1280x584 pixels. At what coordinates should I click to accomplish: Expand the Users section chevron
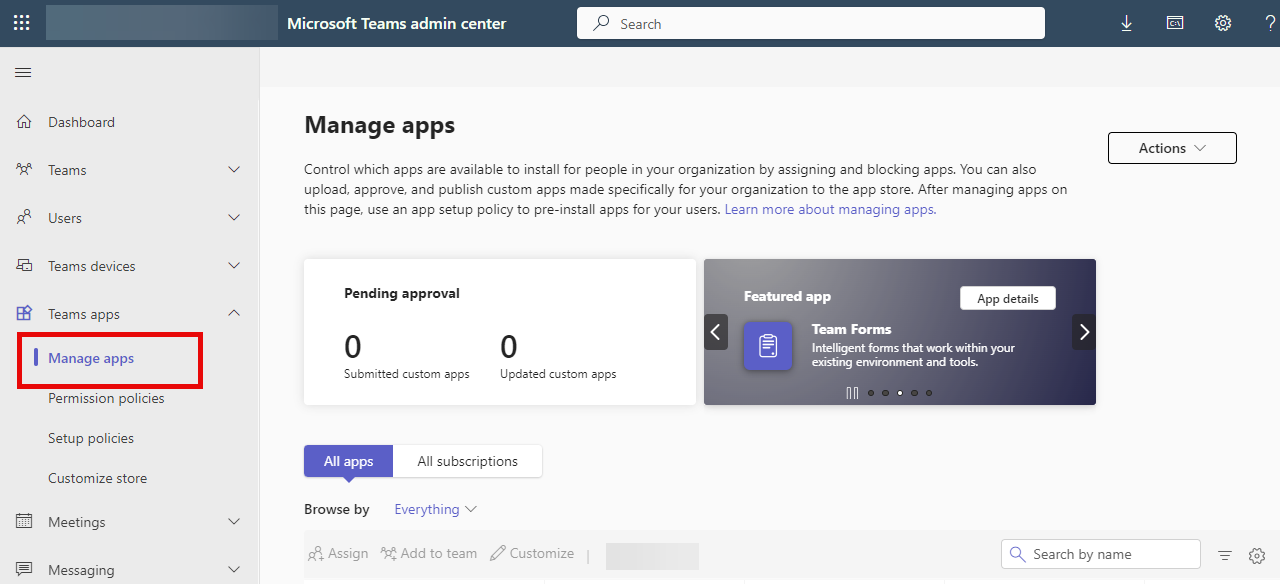pos(234,218)
